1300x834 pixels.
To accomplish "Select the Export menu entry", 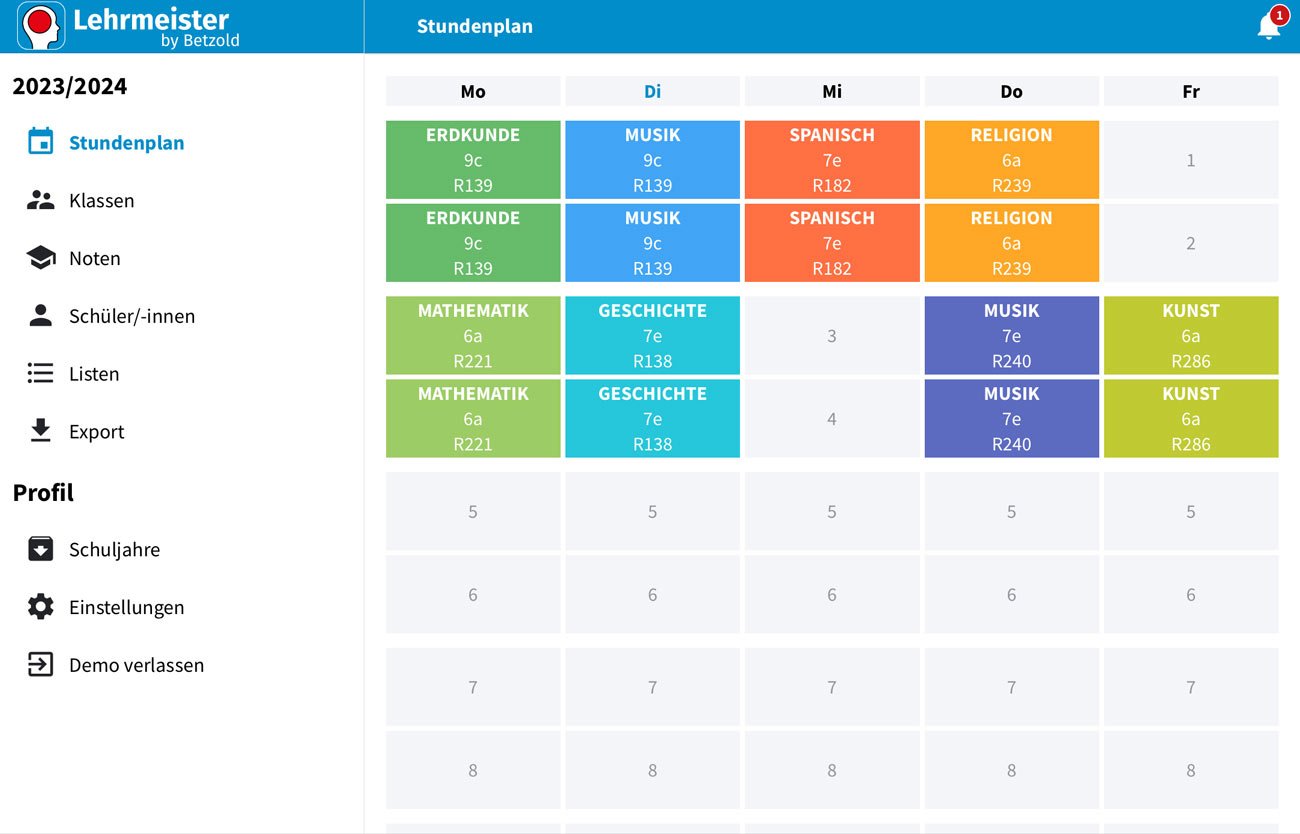I will coord(97,432).
